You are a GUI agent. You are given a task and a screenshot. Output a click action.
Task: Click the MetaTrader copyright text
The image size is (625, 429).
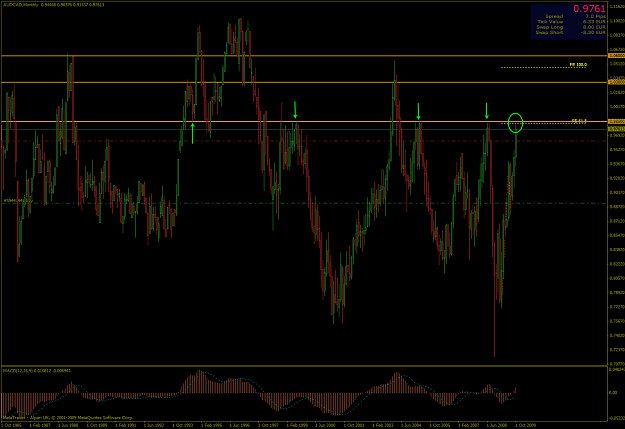point(68,418)
